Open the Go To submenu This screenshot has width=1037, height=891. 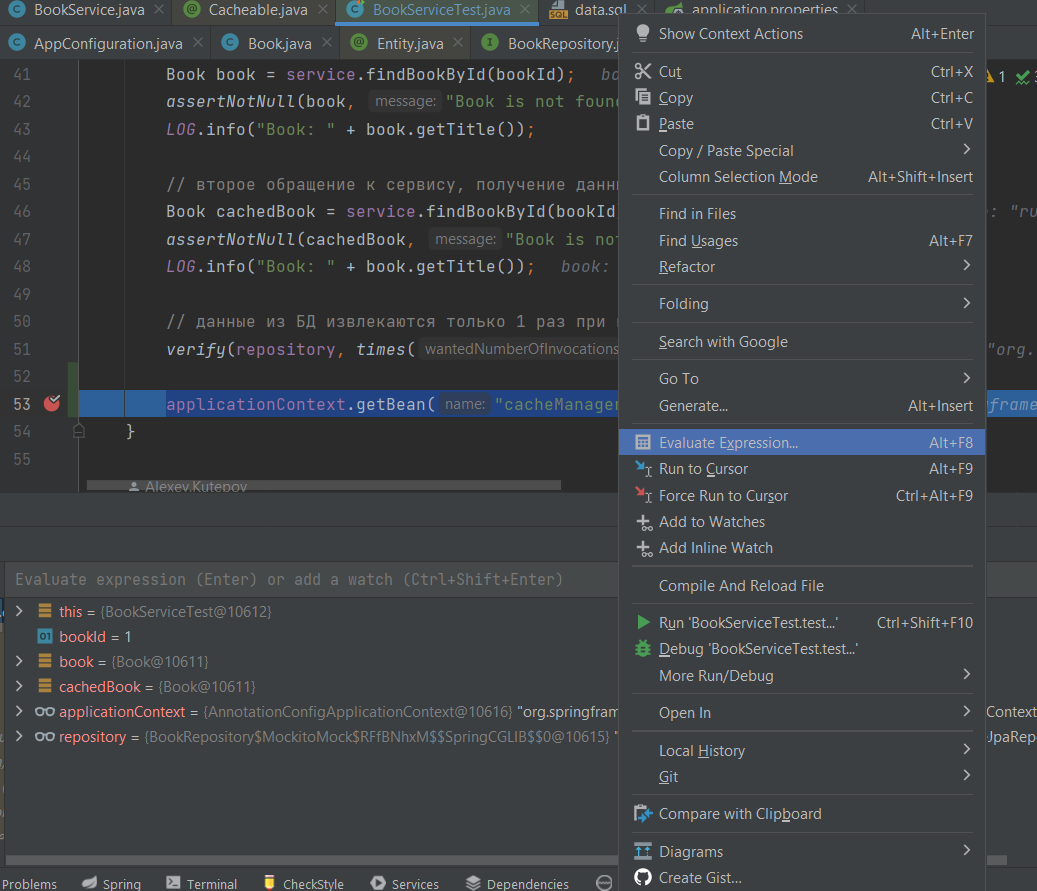coord(802,378)
